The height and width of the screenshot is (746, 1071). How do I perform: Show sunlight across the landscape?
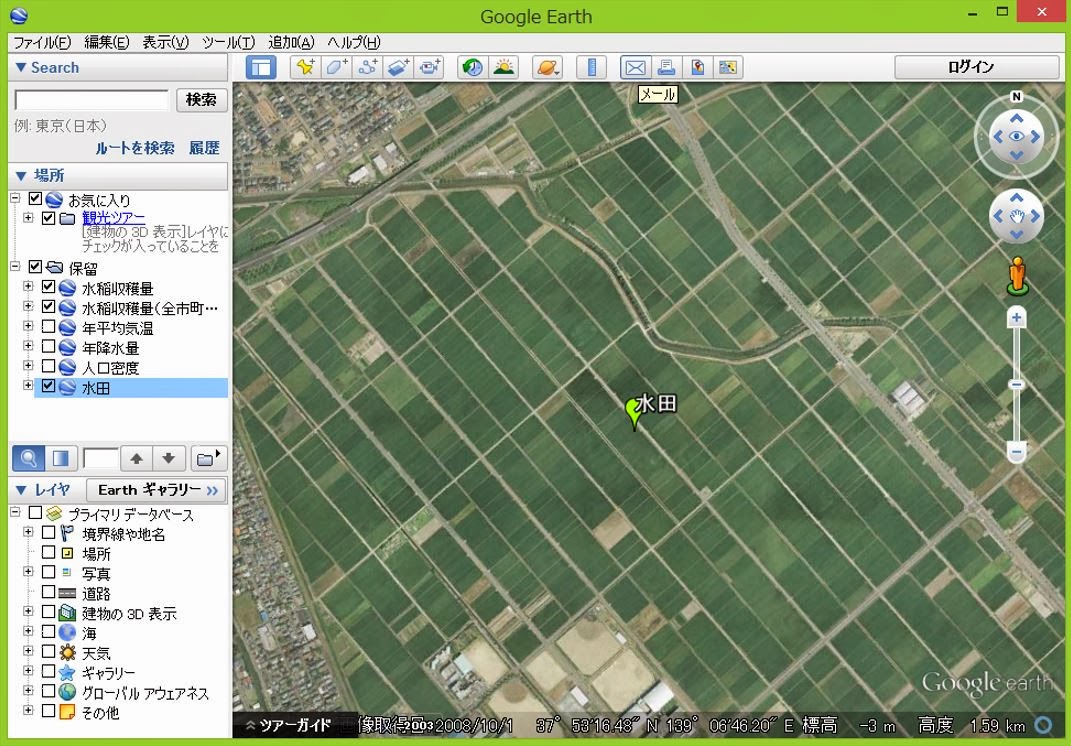click(x=503, y=67)
